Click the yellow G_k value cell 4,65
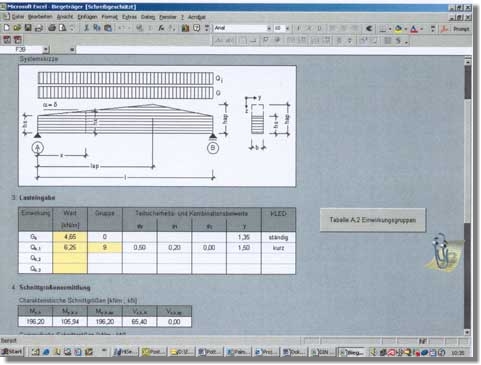Screen dimensions: 481x365 (70, 237)
